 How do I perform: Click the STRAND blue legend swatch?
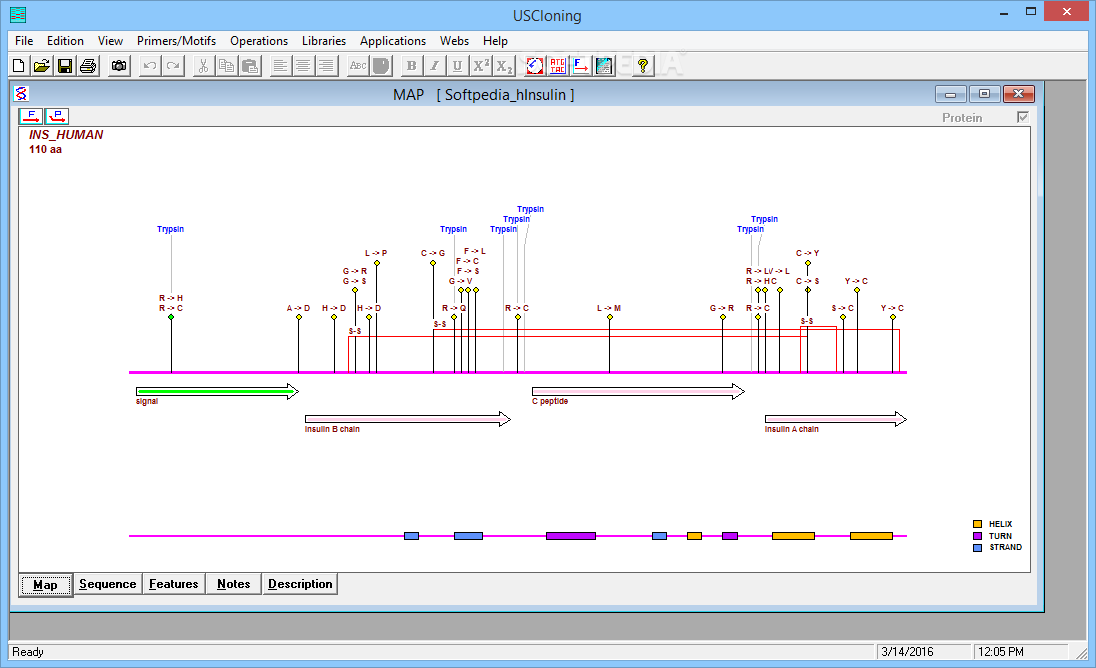[977, 548]
